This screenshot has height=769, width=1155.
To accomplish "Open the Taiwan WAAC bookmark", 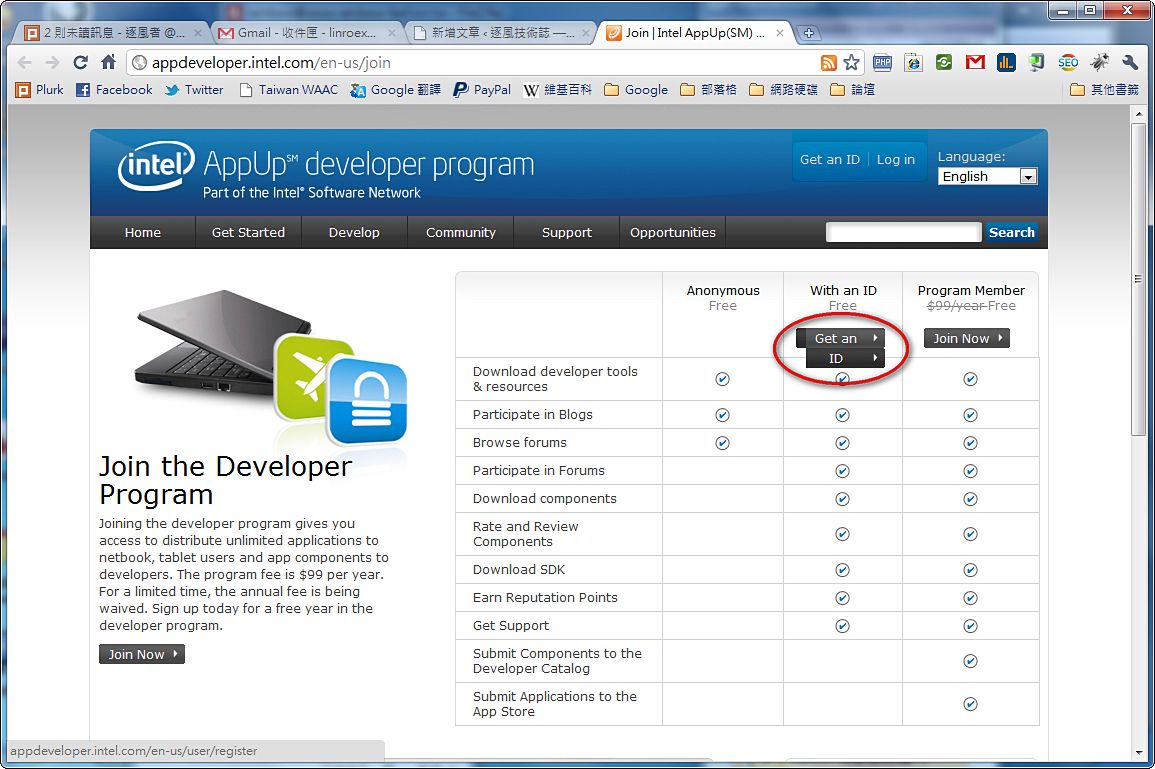I will 289,90.
